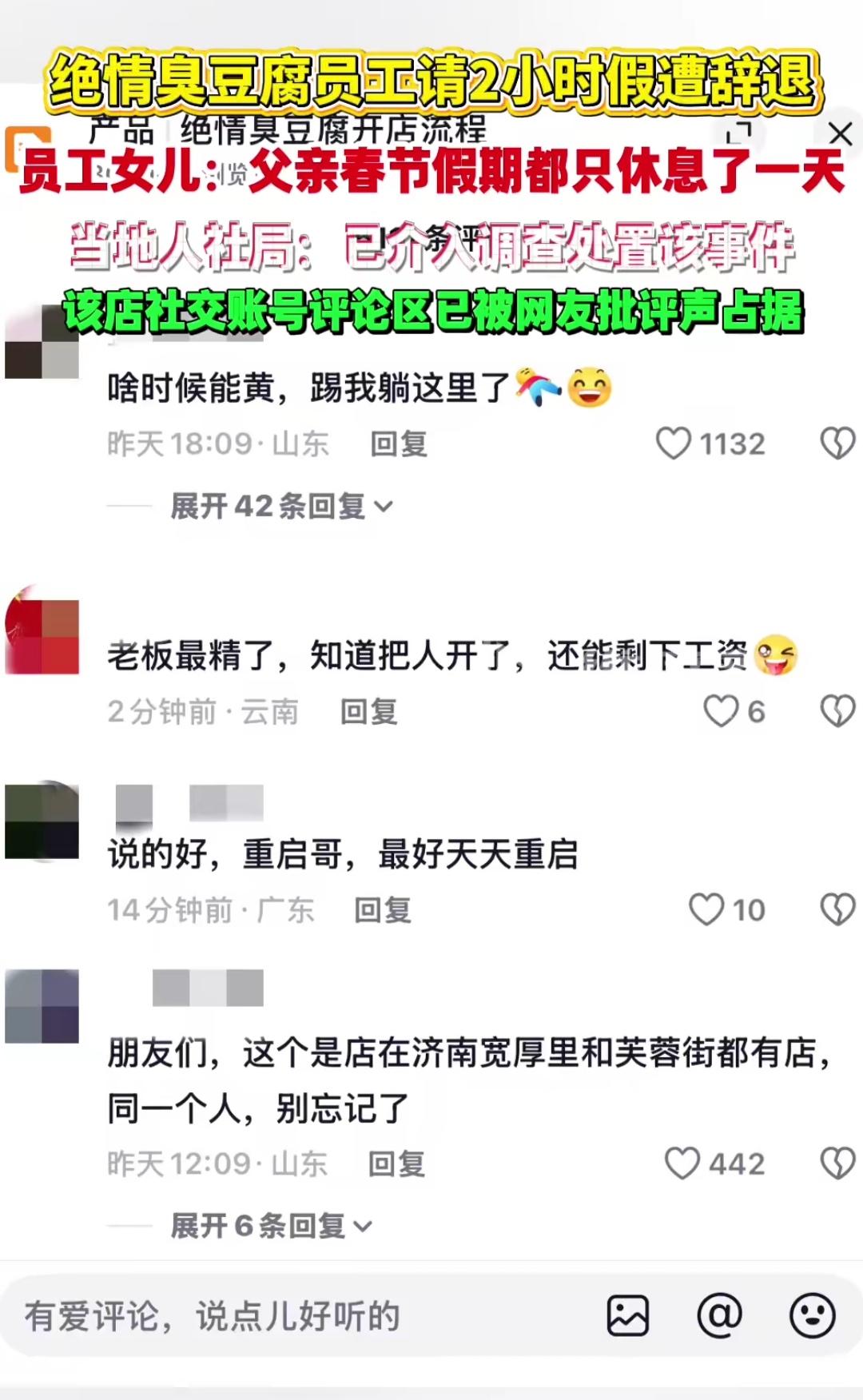The image size is (863, 1400).
Task: Dislike the 啥时候能黄 comment
Action: pos(837,443)
